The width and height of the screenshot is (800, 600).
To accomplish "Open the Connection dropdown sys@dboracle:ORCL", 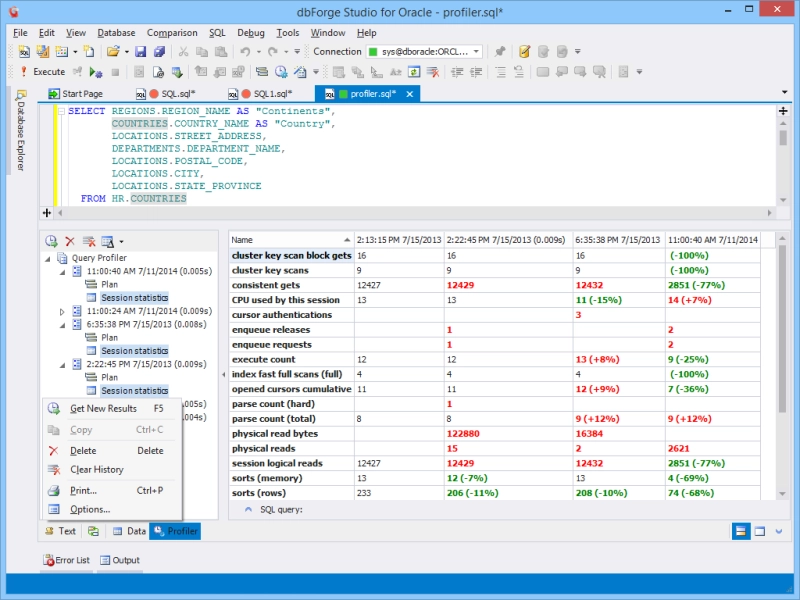I will [x=424, y=52].
